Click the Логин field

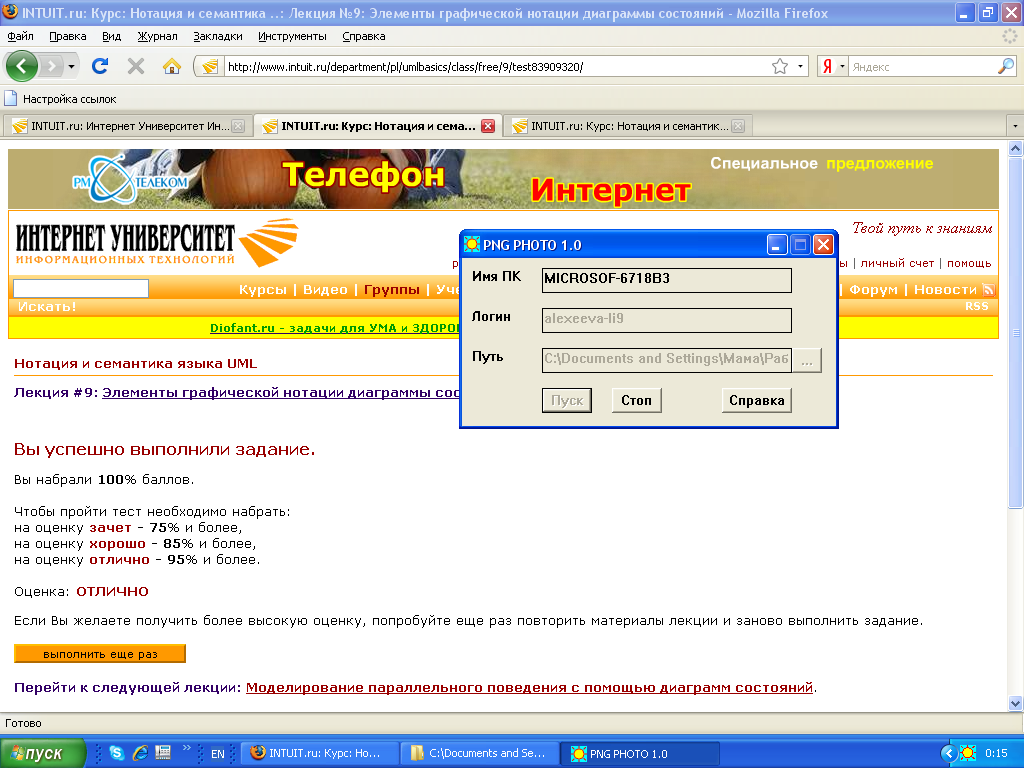tap(667, 320)
